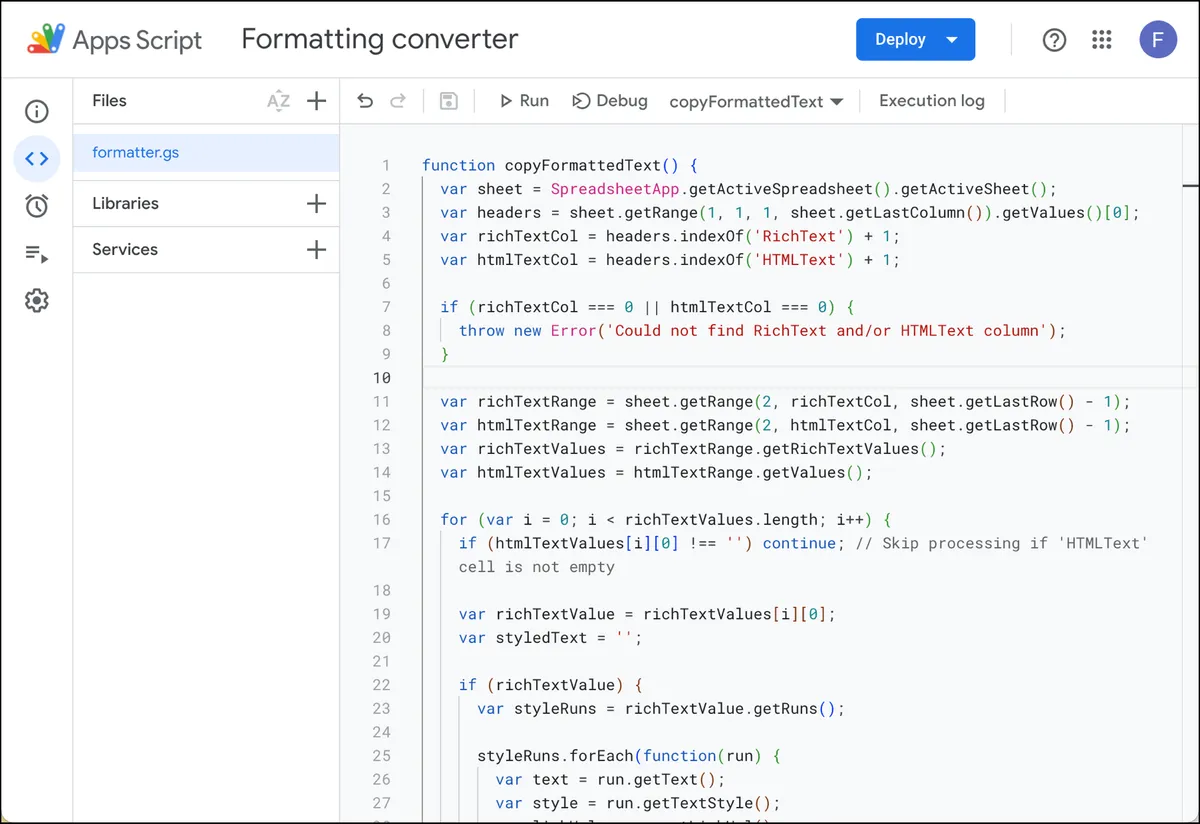Viewport: 1200px width, 824px height.
Task: Open Triggers alarm clock icon
Action: point(37,206)
